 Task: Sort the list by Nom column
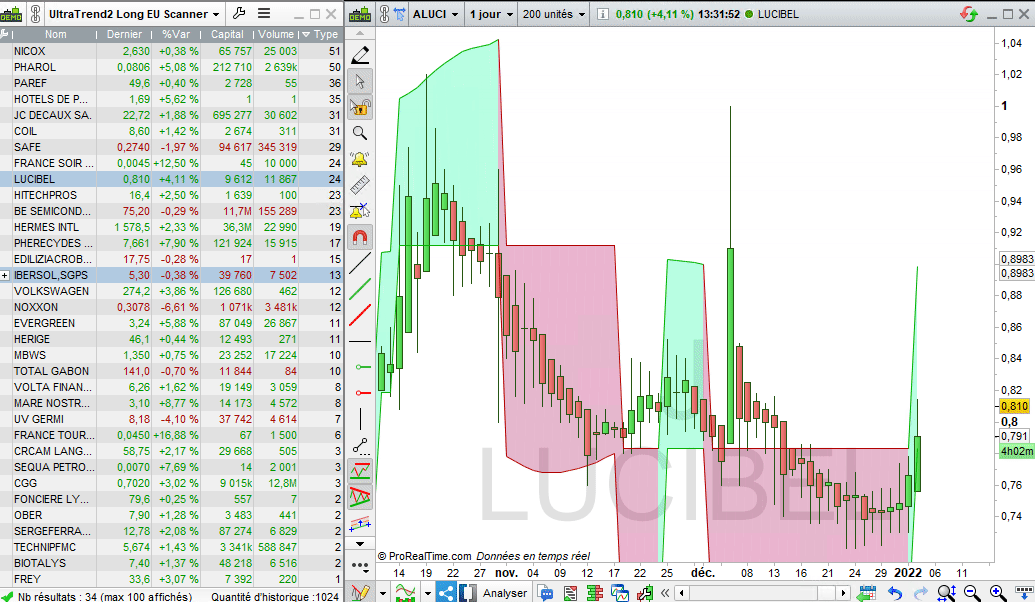click(x=55, y=34)
